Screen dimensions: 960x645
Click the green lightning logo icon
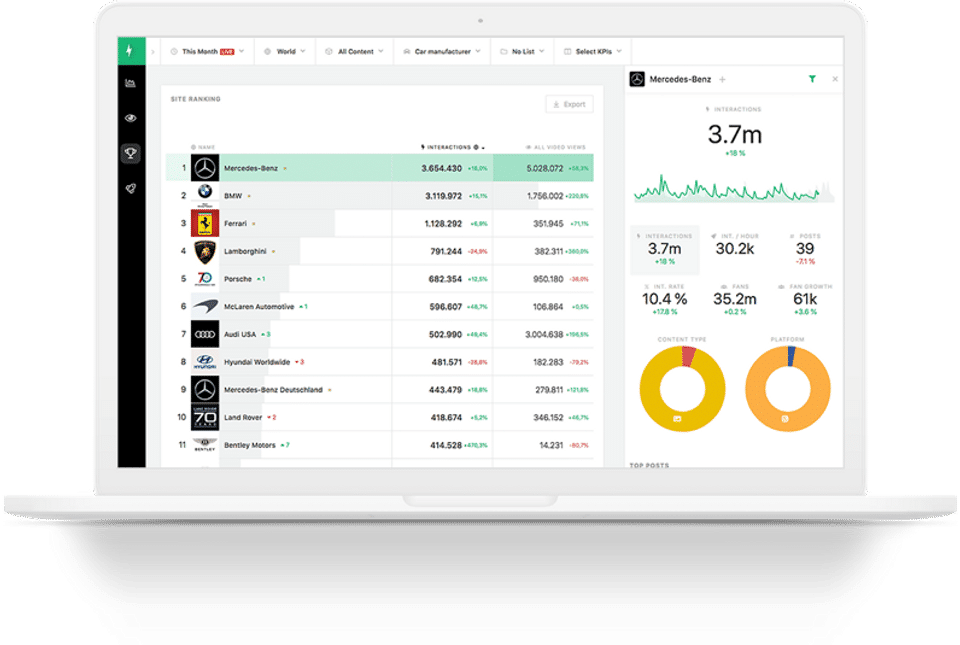131,51
